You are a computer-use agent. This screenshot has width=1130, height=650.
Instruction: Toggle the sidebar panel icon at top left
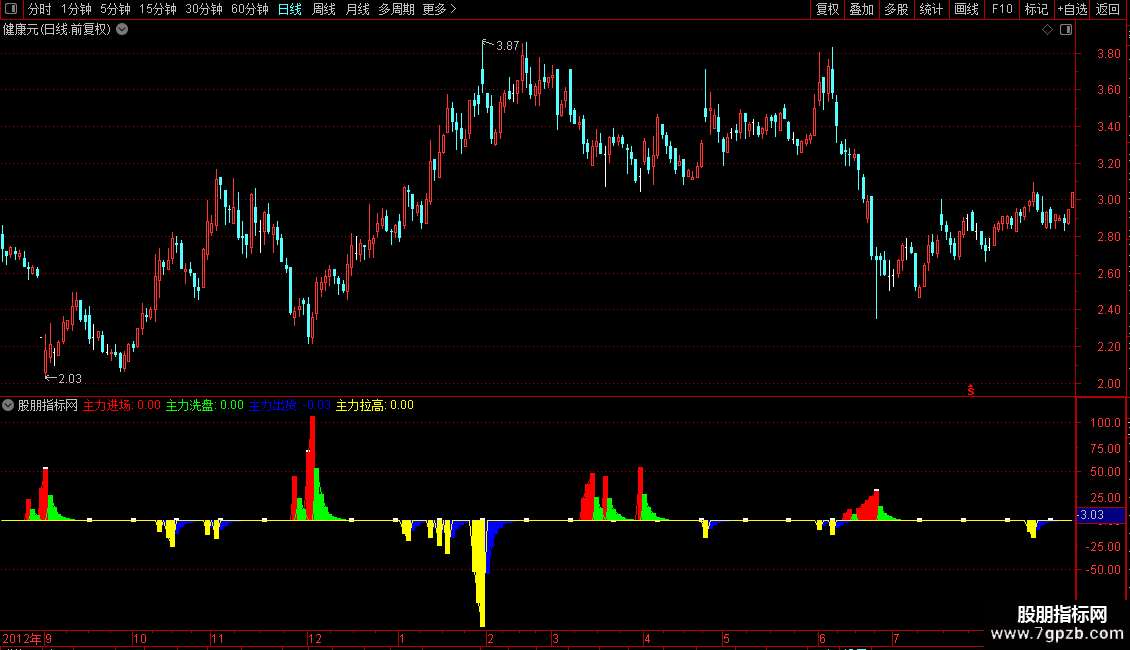11,9
